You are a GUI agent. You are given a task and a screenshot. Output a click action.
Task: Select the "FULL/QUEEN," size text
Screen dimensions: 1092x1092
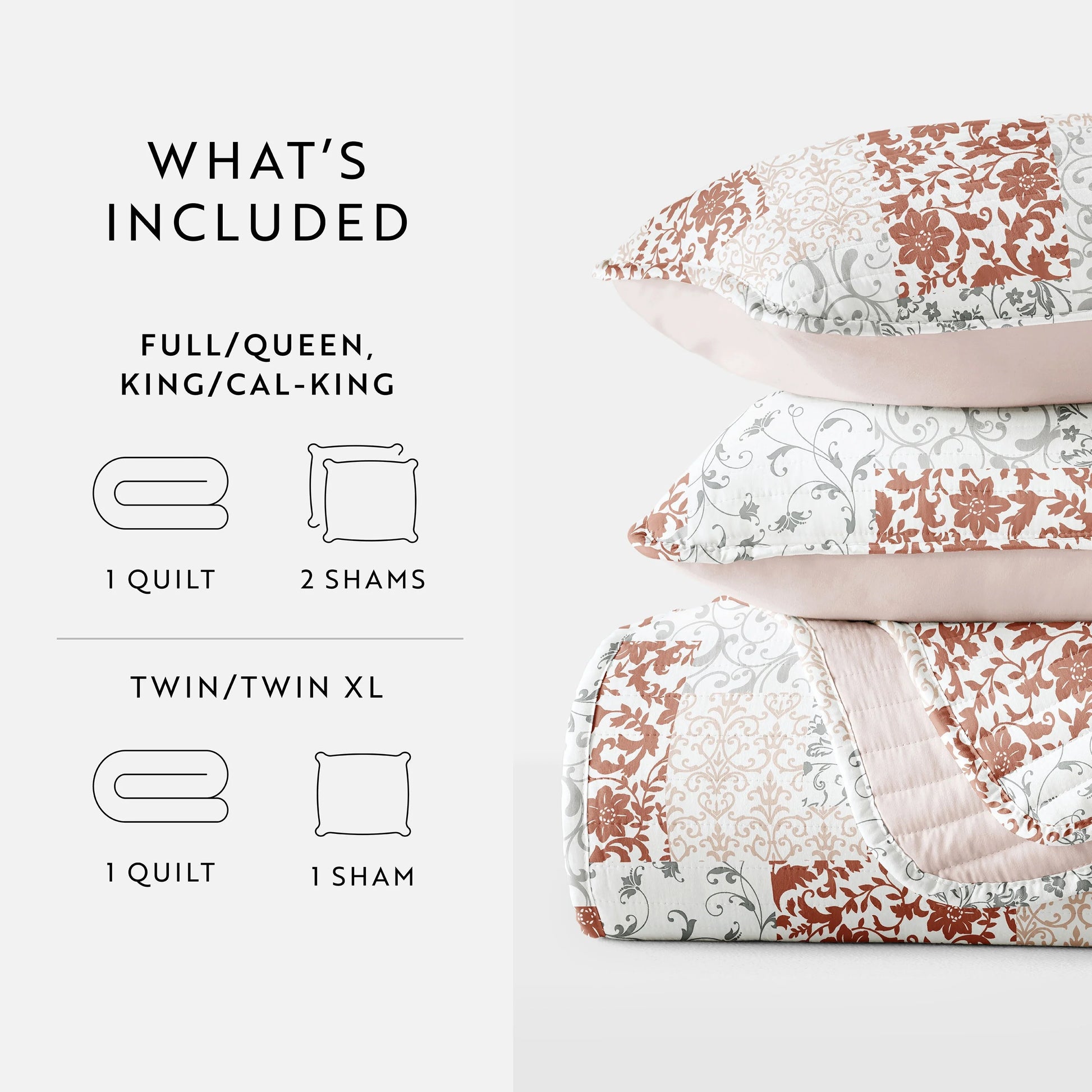(256, 345)
